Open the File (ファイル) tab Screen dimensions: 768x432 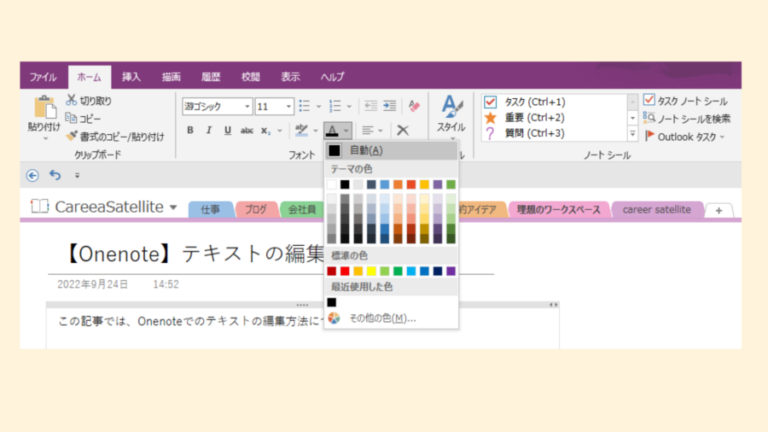[43, 77]
